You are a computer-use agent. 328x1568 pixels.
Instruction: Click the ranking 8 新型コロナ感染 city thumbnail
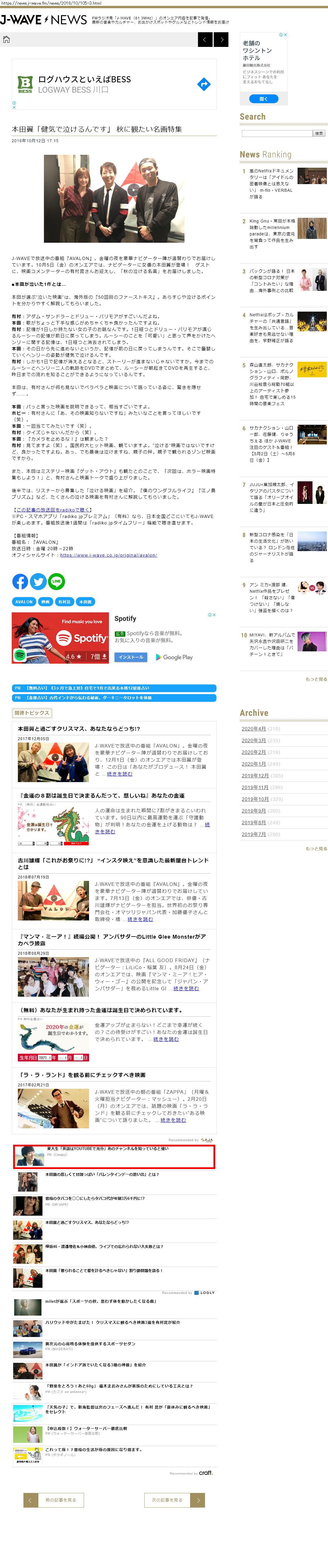(312, 542)
